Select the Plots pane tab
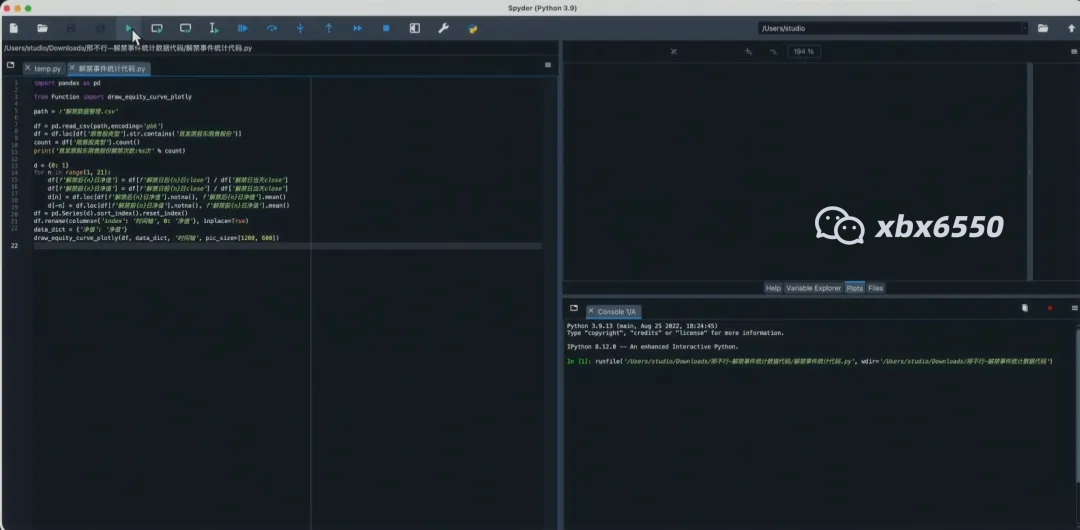1080x530 pixels. [855, 288]
